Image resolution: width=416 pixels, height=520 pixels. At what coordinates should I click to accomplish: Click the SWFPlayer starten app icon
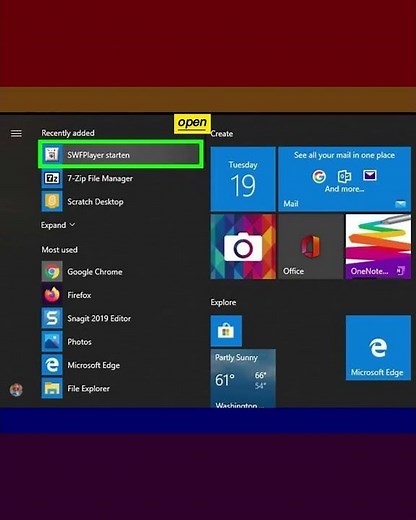52,155
